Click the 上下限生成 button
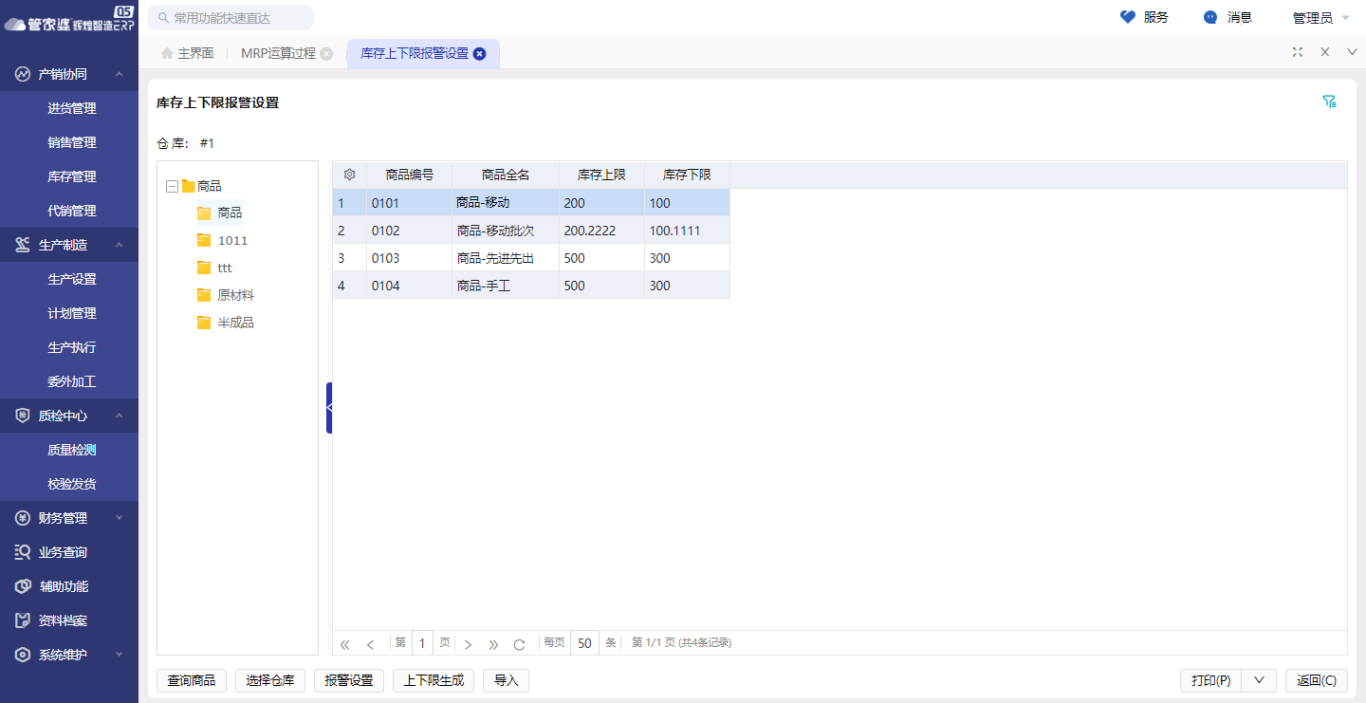This screenshot has height=703, width=1366. (x=433, y=681)
